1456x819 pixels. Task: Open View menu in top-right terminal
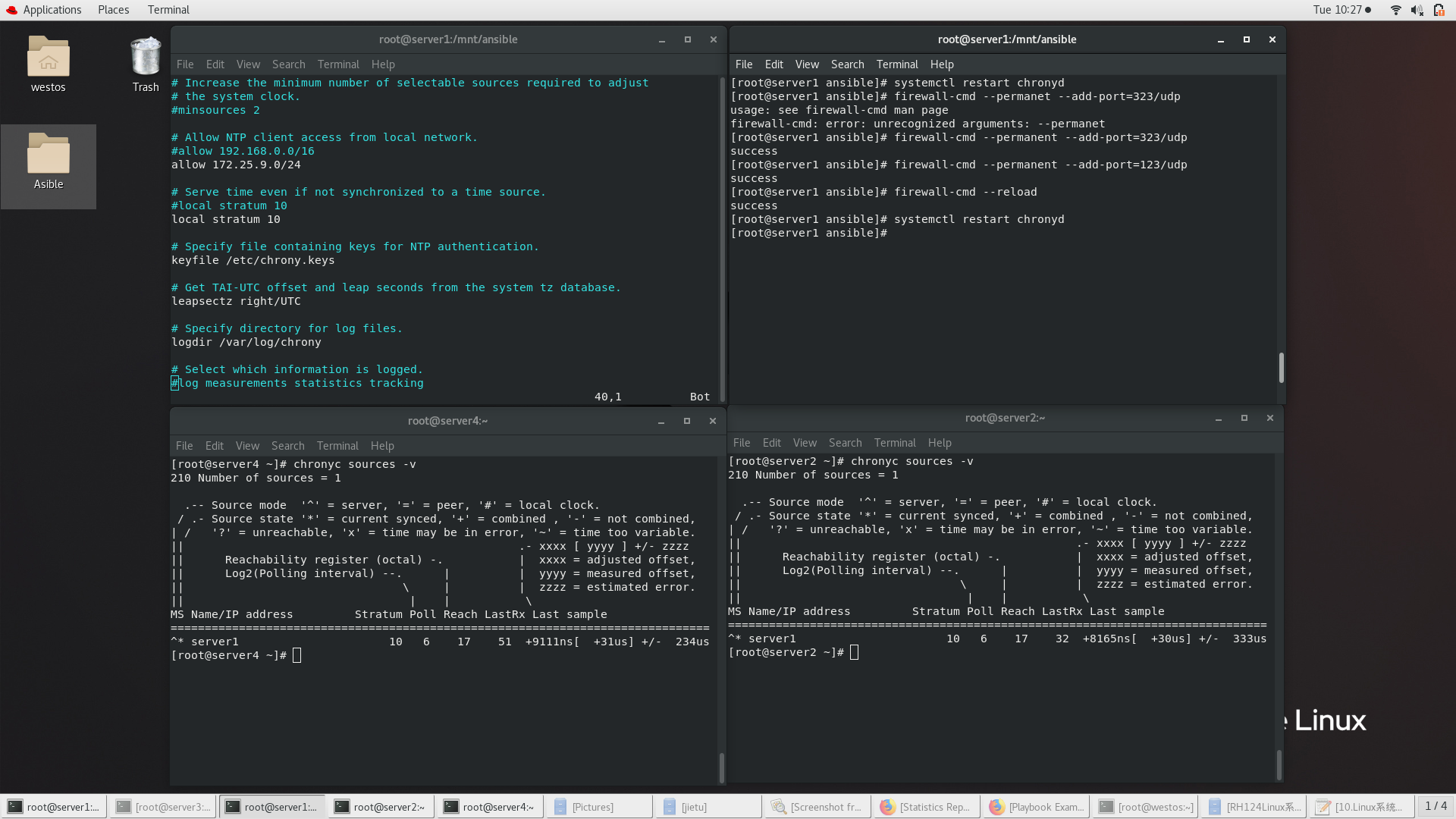(806, 64)
